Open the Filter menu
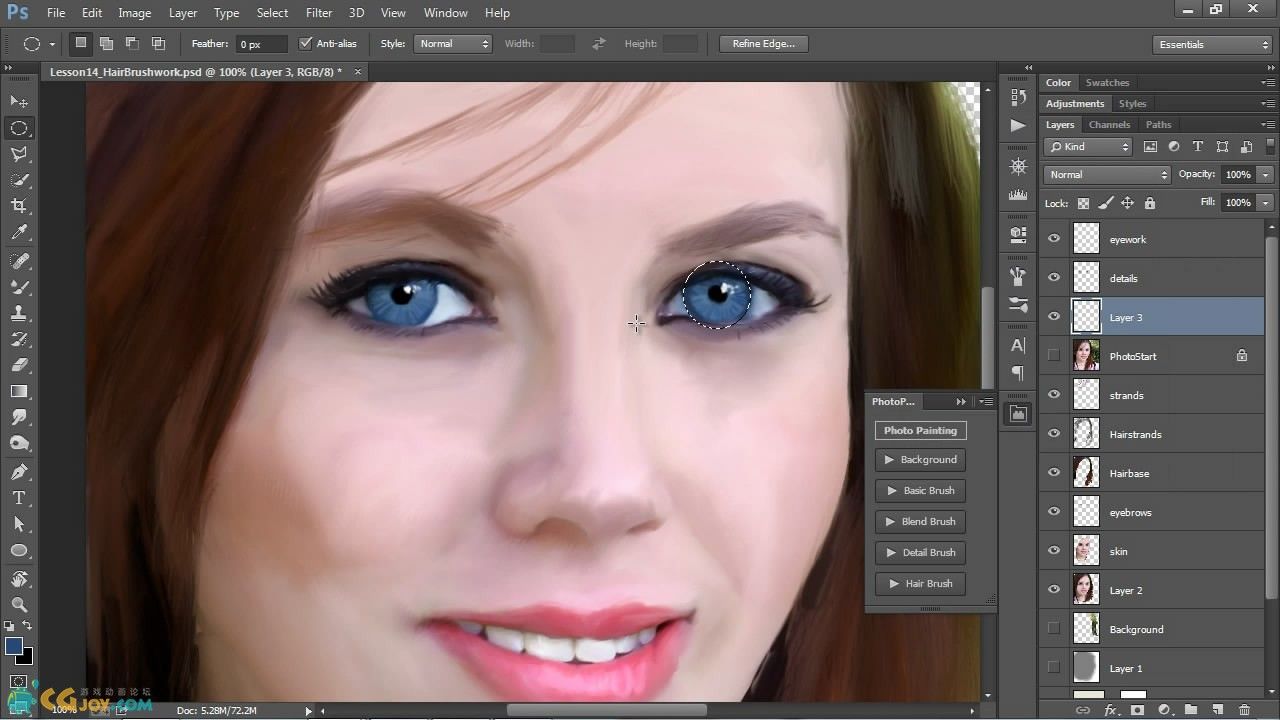This screenshot has width=1280, height=720. click(x=319, y=13)
